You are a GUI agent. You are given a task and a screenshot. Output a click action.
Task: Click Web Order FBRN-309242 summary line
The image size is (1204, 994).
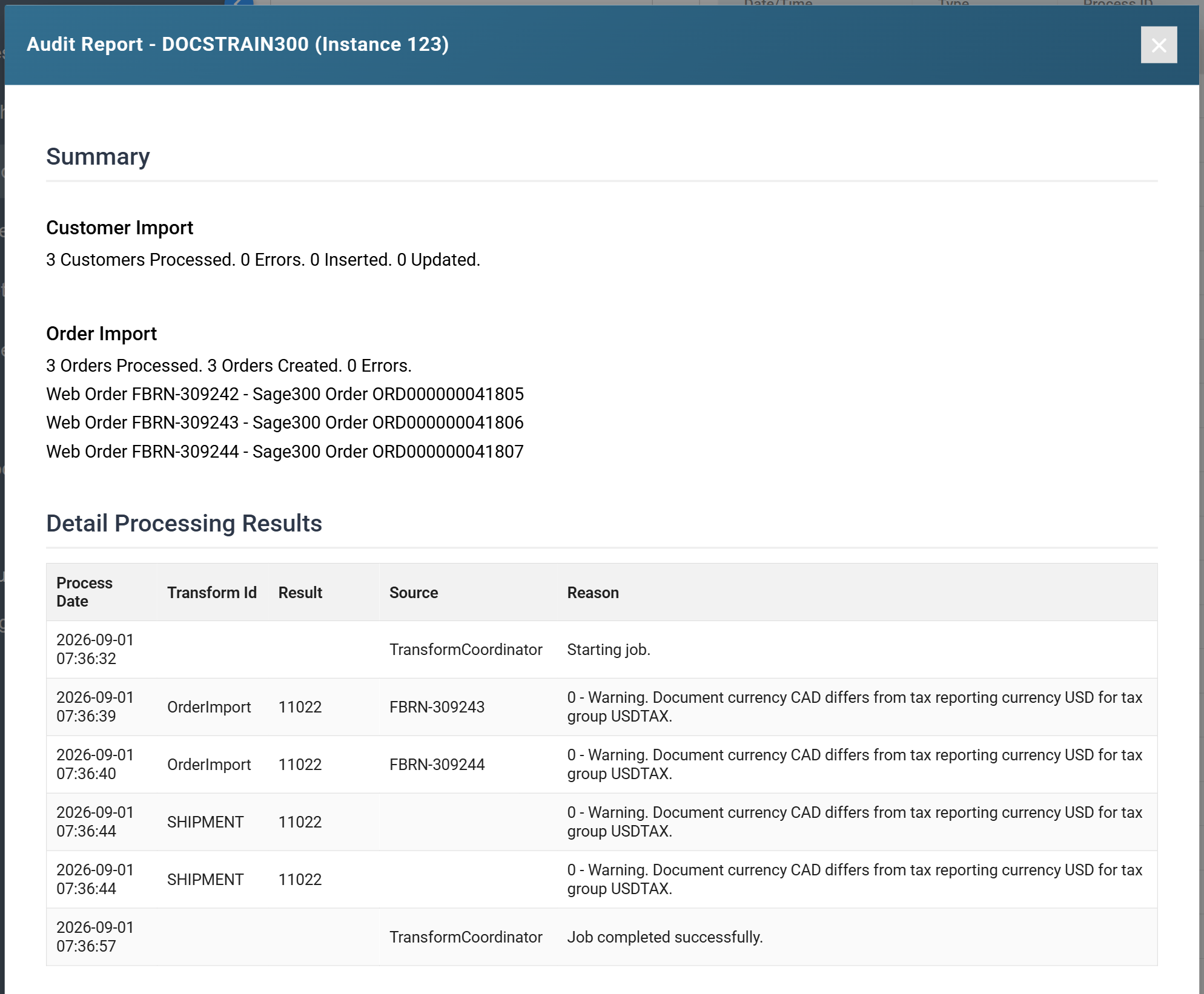[285, 394]
